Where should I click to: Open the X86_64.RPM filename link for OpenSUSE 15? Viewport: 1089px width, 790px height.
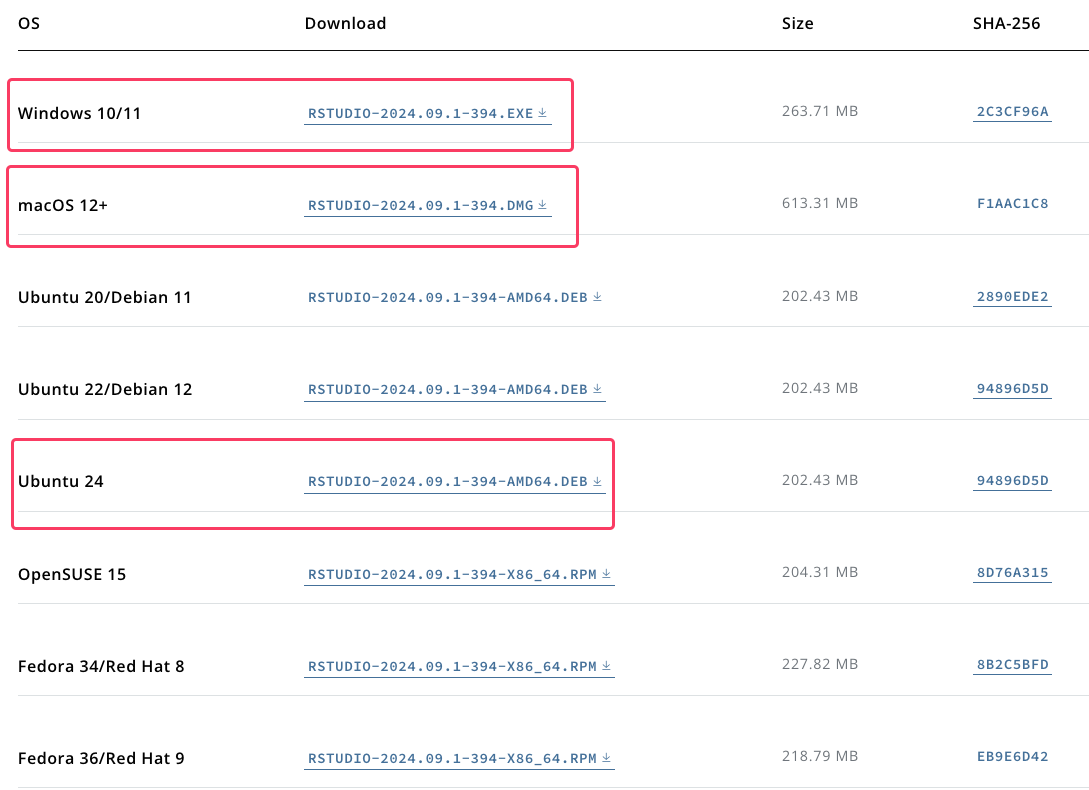coord(451,575)
